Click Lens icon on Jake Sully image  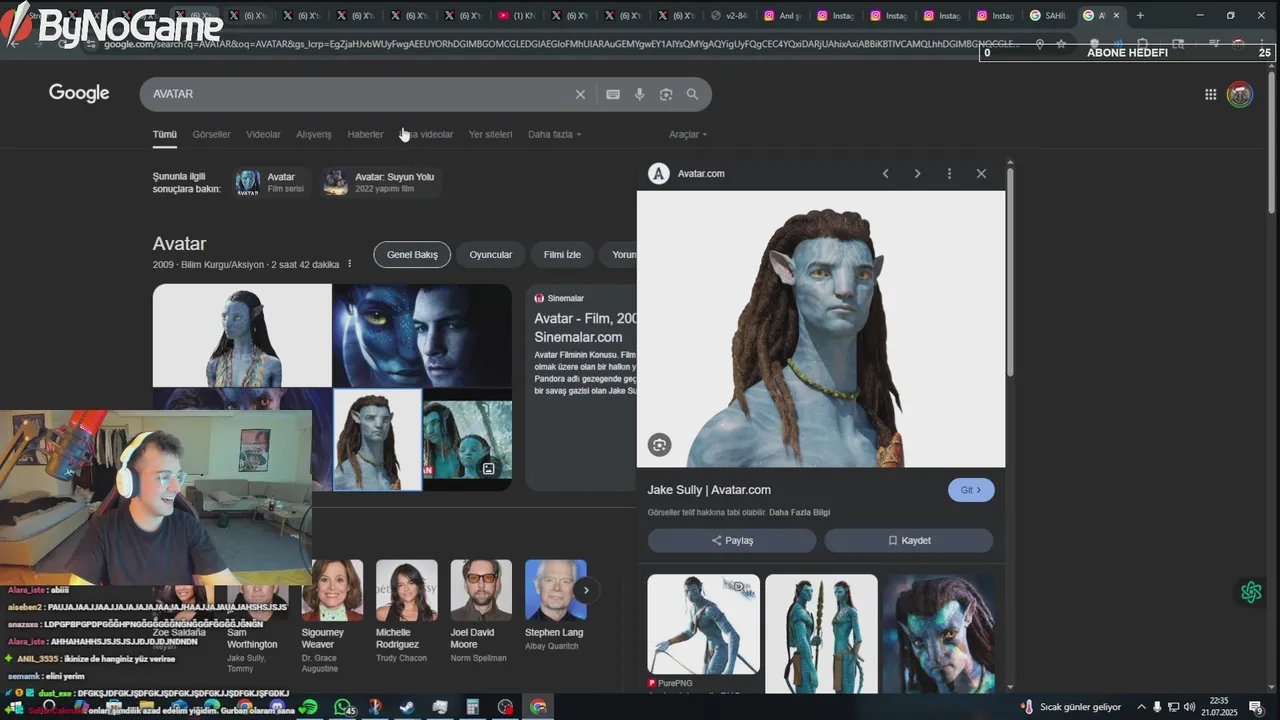coord(659,445)
